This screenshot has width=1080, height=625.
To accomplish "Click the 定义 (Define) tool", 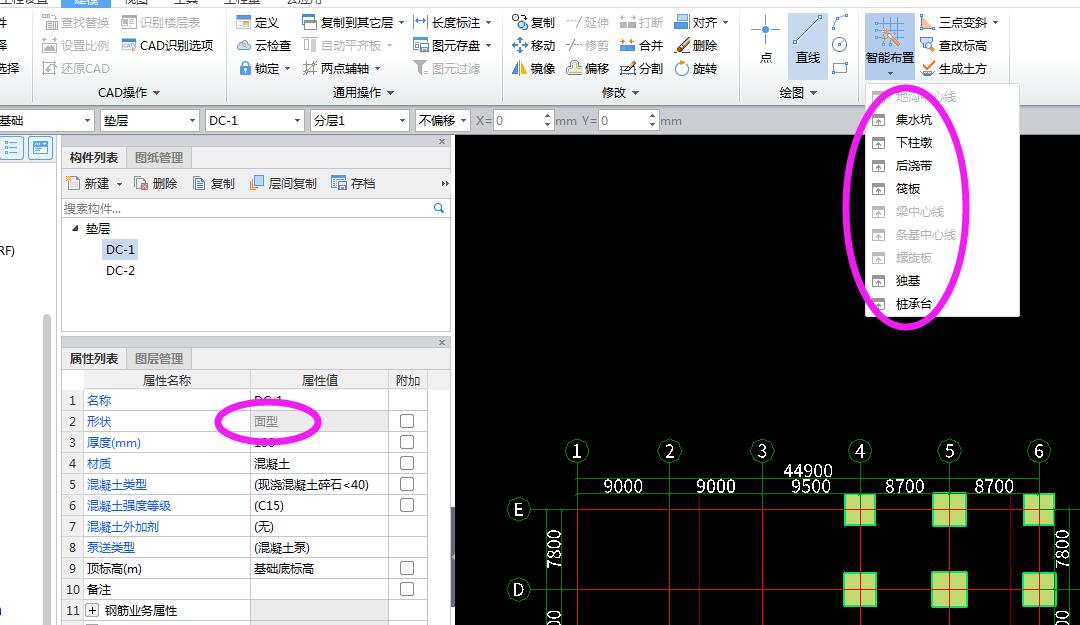I will [257, 23].
